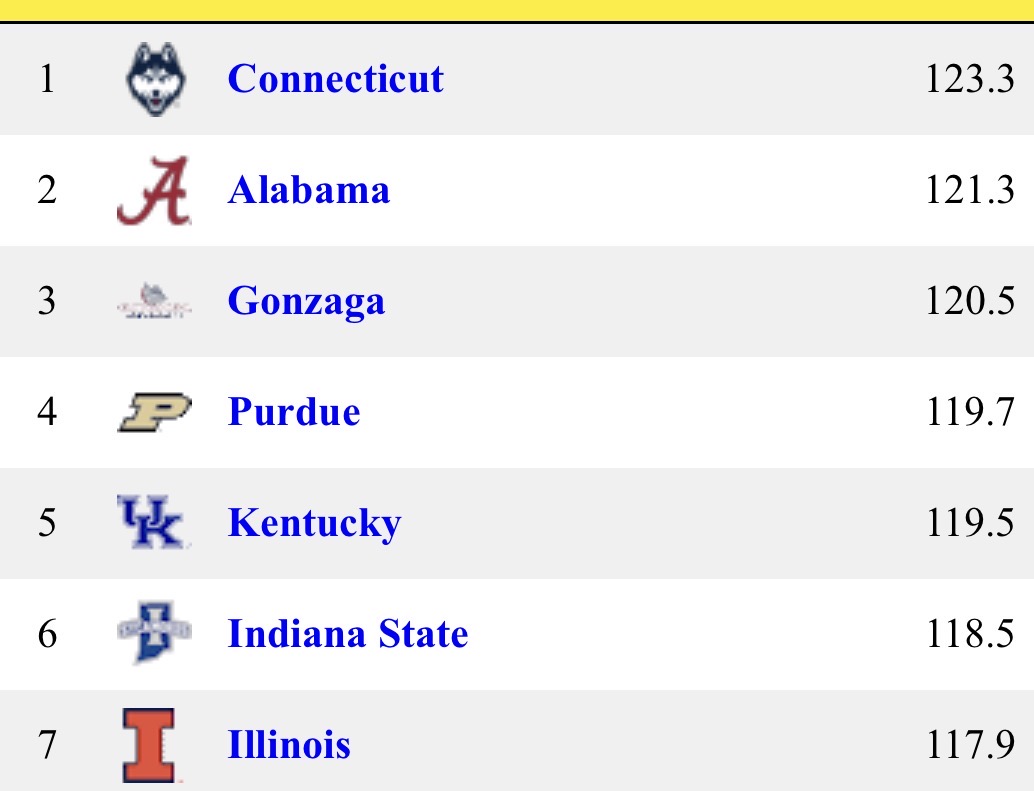Go to the Gonzaga team page
Viewport: 1034px width, 791px height.
(x=305, y=302)
